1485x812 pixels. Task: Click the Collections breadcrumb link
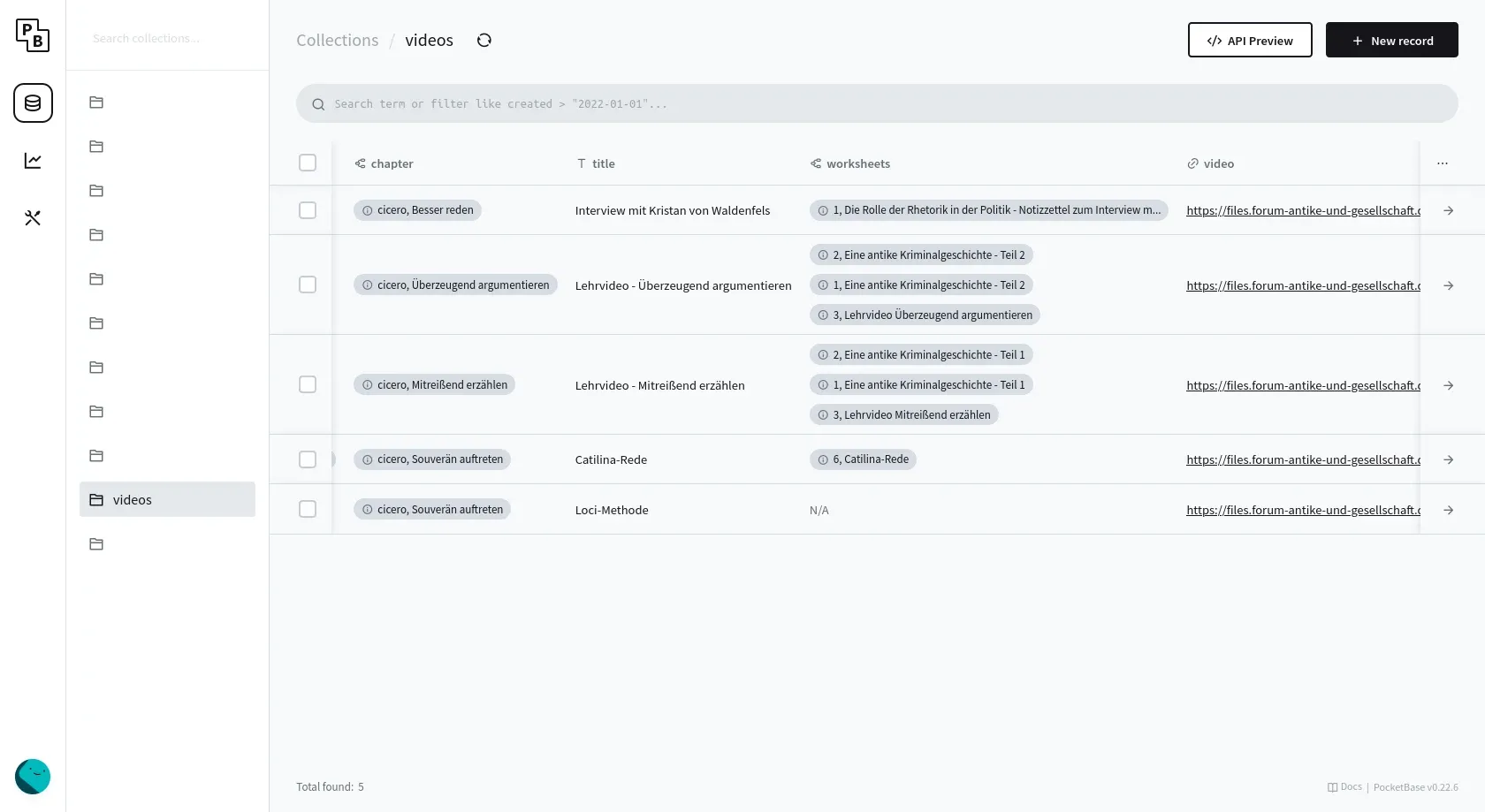[x=337, y=40]
